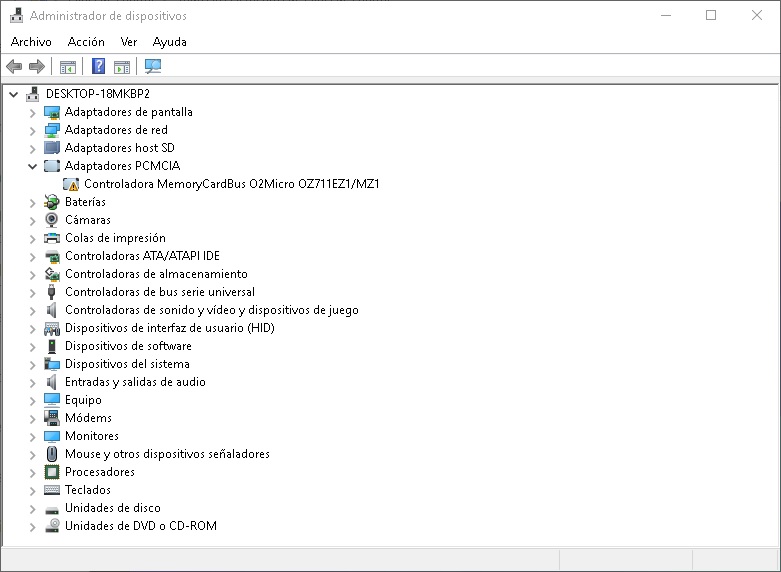Expand Adaptadores de pantalla chevron

click(x=32, y=113)
